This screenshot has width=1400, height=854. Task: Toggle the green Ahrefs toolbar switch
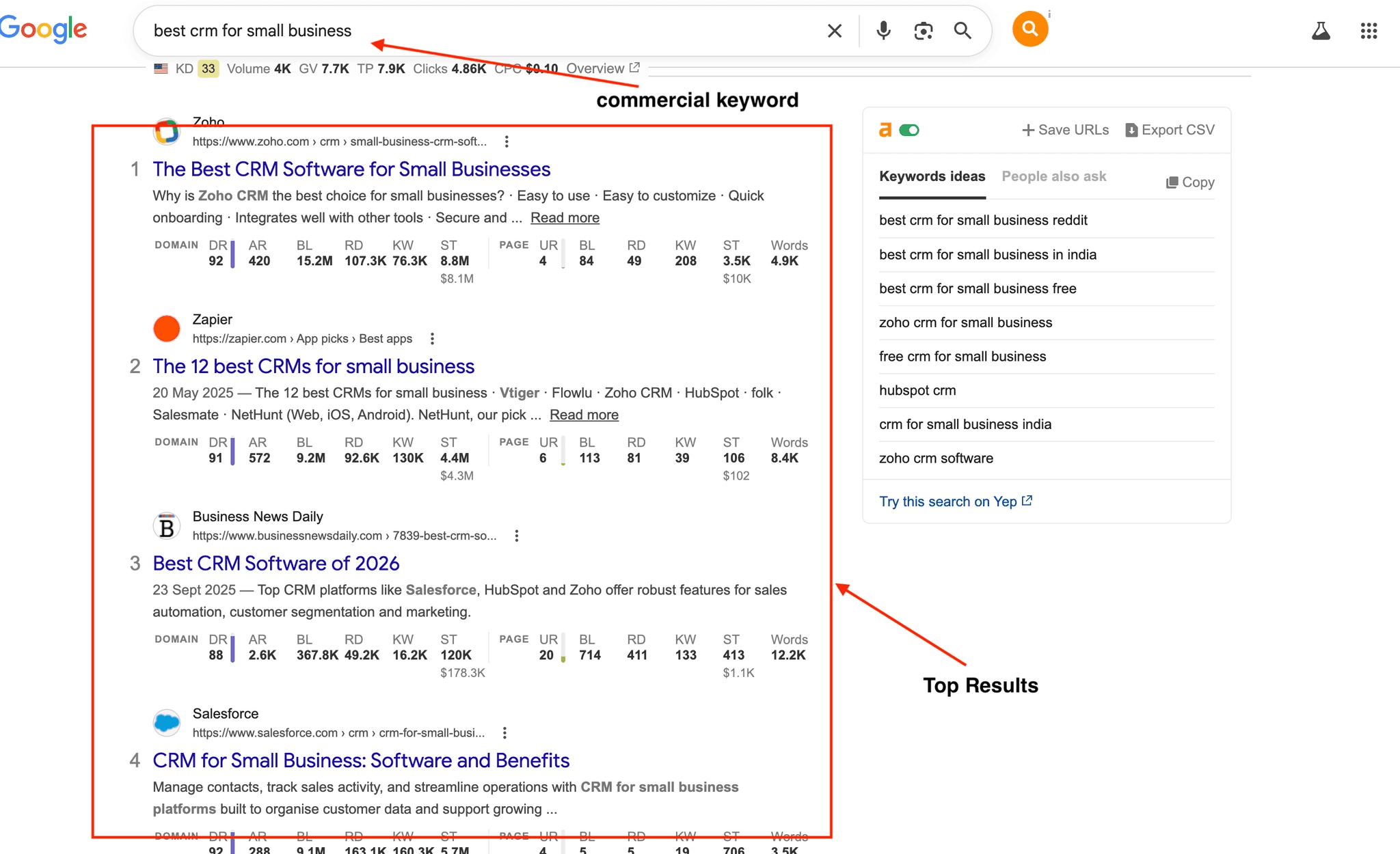click(x=909, y=130)
